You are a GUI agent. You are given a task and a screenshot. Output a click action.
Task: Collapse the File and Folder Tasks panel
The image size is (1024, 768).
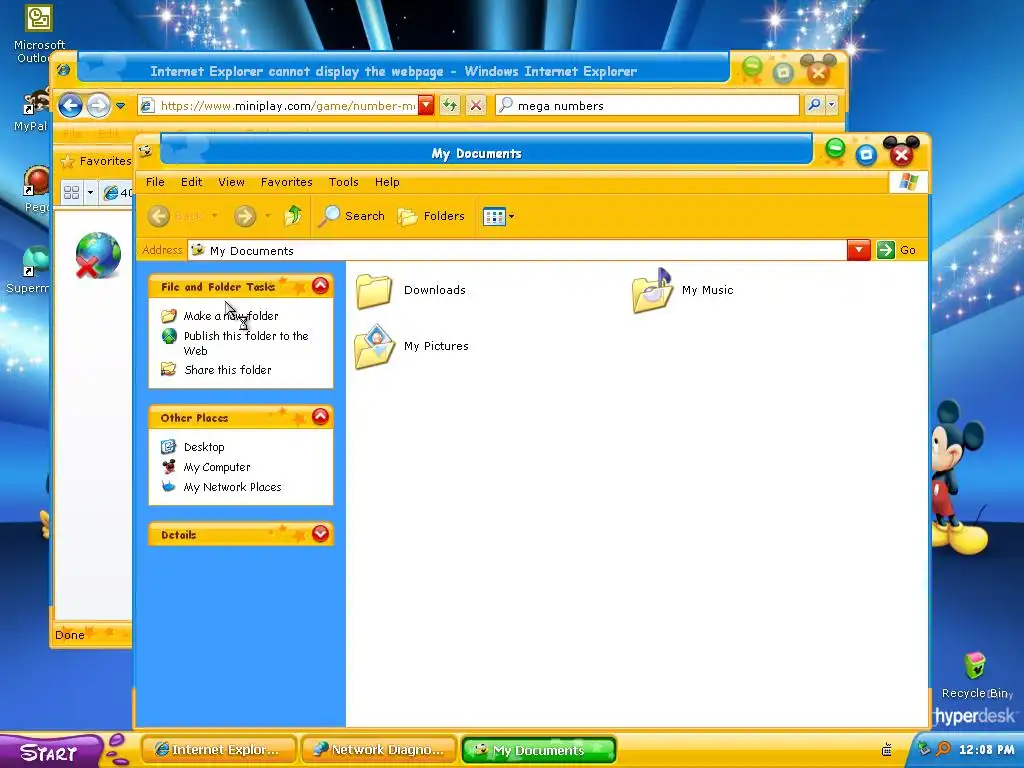click(320, 285)
